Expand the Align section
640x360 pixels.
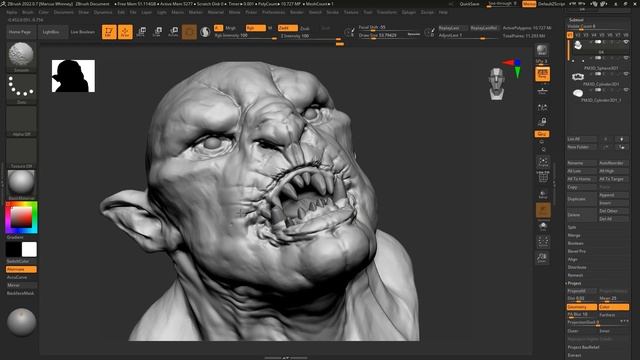(x=573, y=259)
